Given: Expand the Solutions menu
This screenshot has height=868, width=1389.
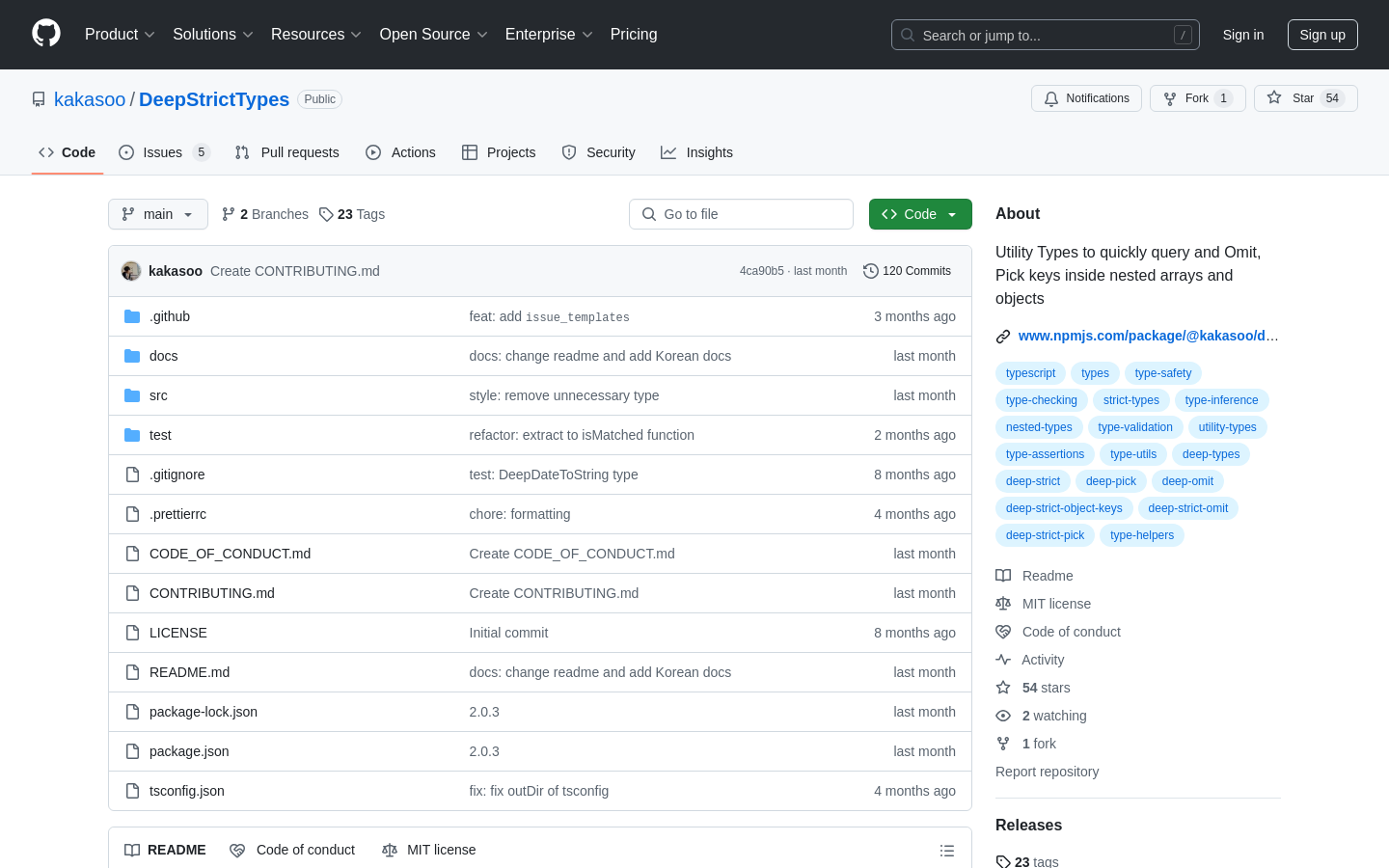Looking at the screenshot, I should (x=213, y=35).
